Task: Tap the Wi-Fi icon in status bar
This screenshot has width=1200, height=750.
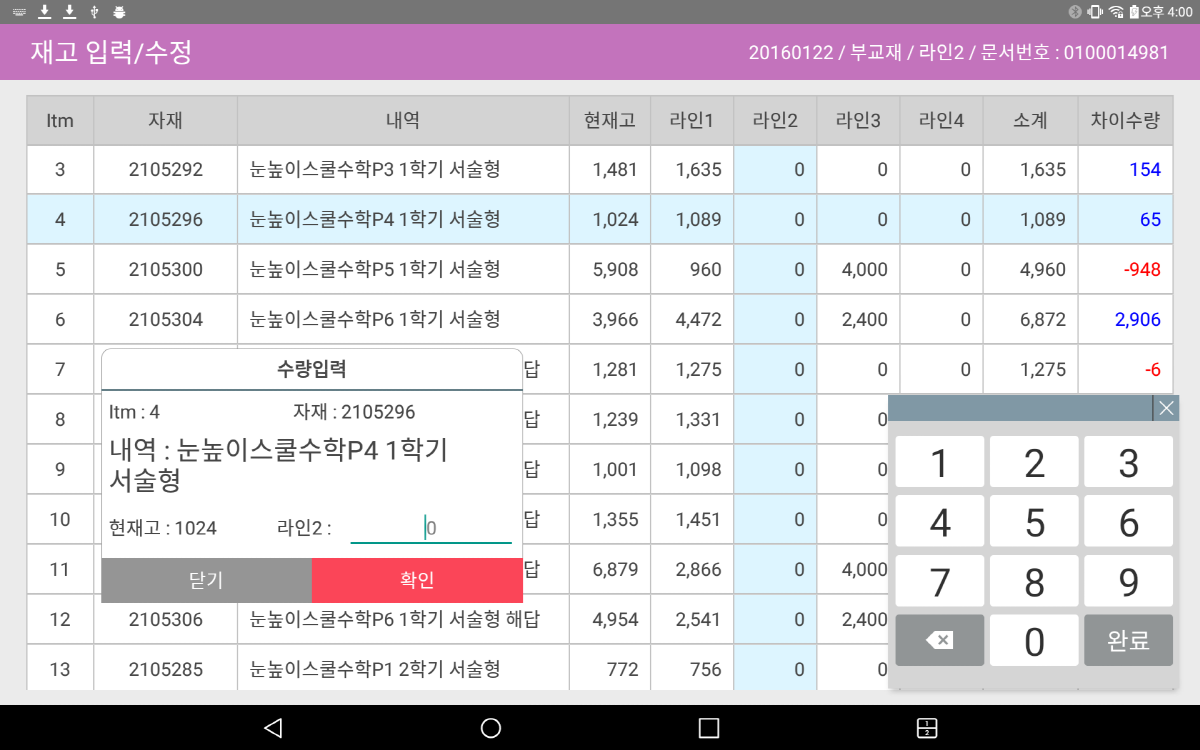Action: click(1116, 12)
